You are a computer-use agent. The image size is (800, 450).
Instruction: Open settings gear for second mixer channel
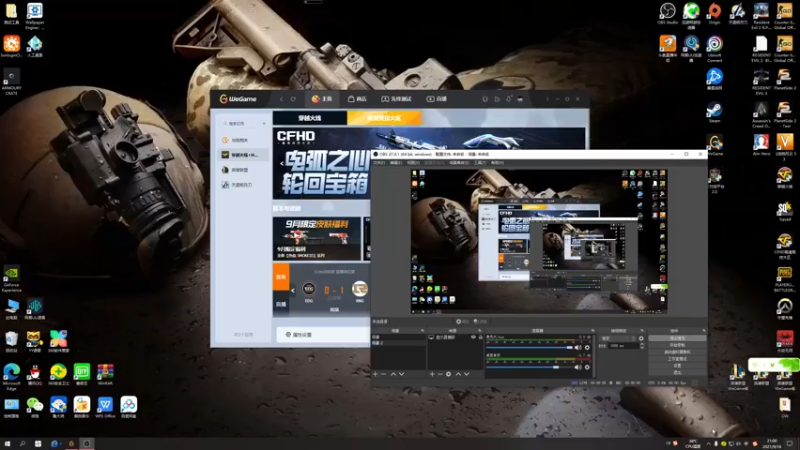pyautogui.click(x=587, y=367)
